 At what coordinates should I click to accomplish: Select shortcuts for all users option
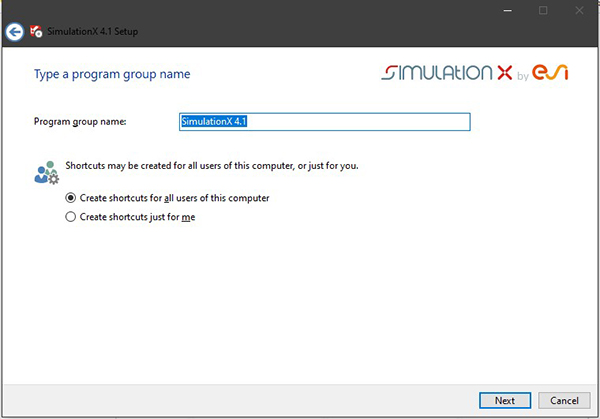pyautogui.click(x=167, y=198)
